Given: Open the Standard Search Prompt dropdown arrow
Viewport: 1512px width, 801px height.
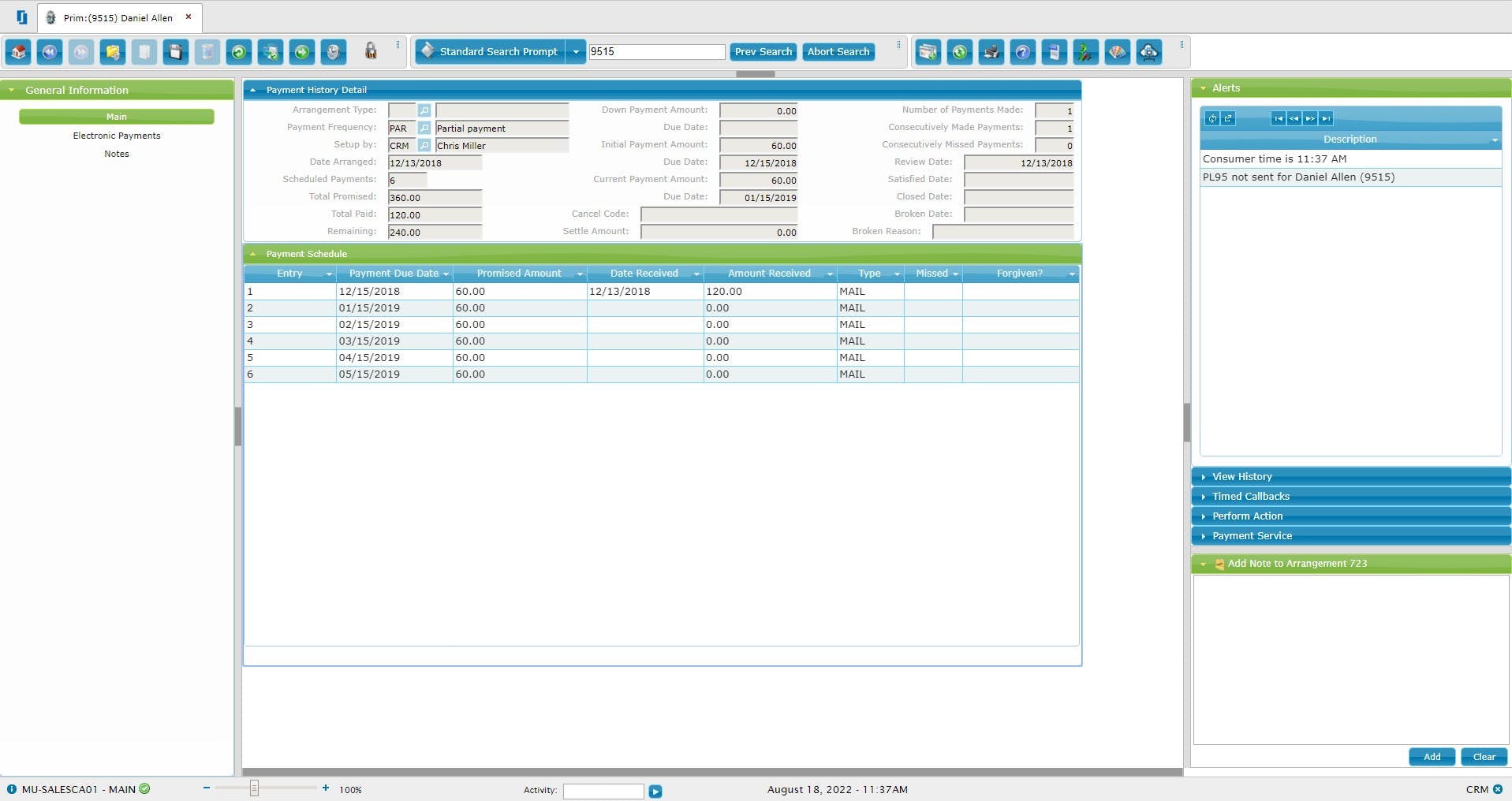Looking at the screenshot, I should point(576,52).
